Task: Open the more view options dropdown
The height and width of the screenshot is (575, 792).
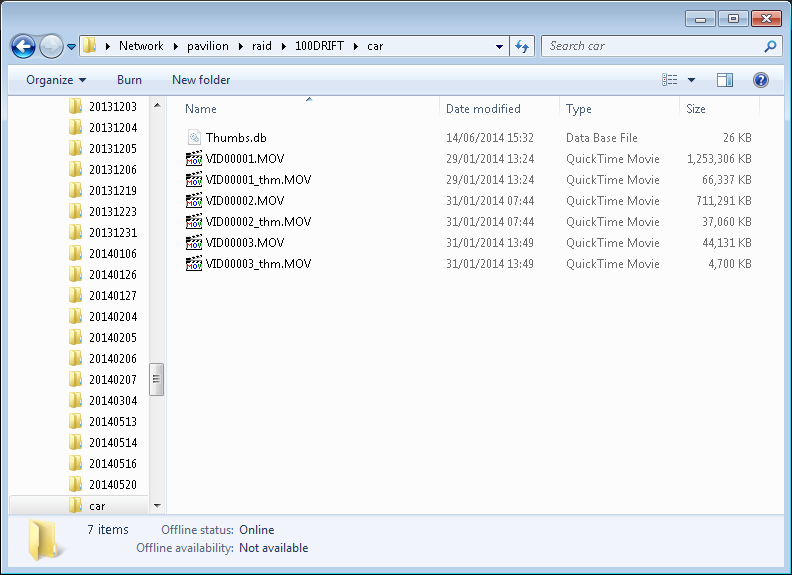Action: (691, 80)
